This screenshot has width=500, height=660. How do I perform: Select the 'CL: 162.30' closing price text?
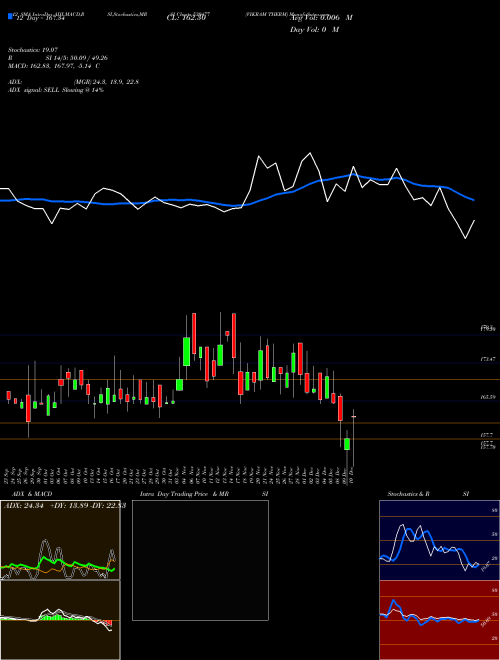(x=186, y=18)
